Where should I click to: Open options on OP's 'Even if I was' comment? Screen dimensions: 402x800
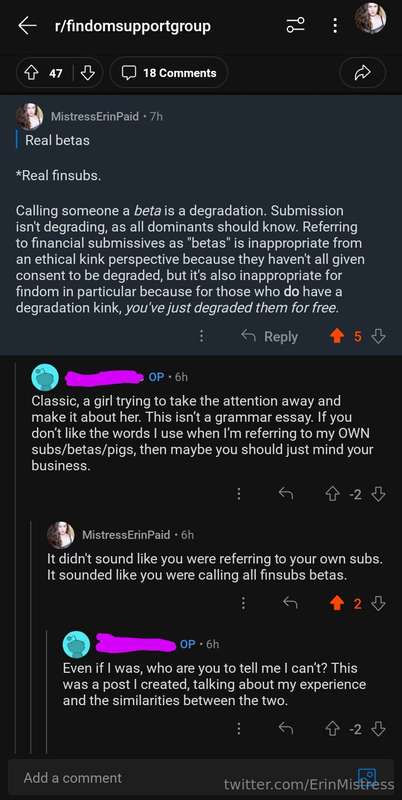point(238,729)
